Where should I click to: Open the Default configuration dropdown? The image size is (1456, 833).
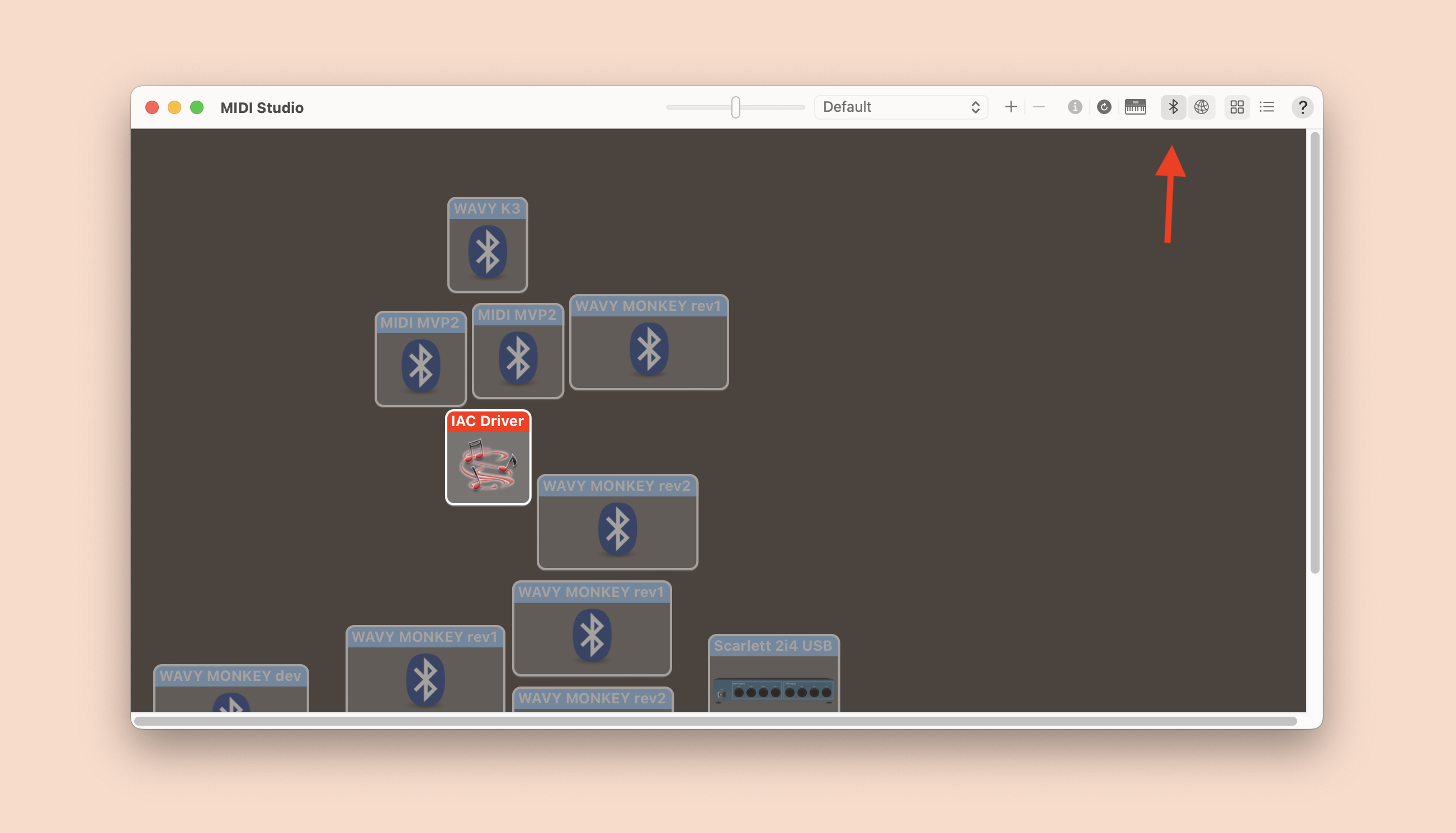point(900,107)
